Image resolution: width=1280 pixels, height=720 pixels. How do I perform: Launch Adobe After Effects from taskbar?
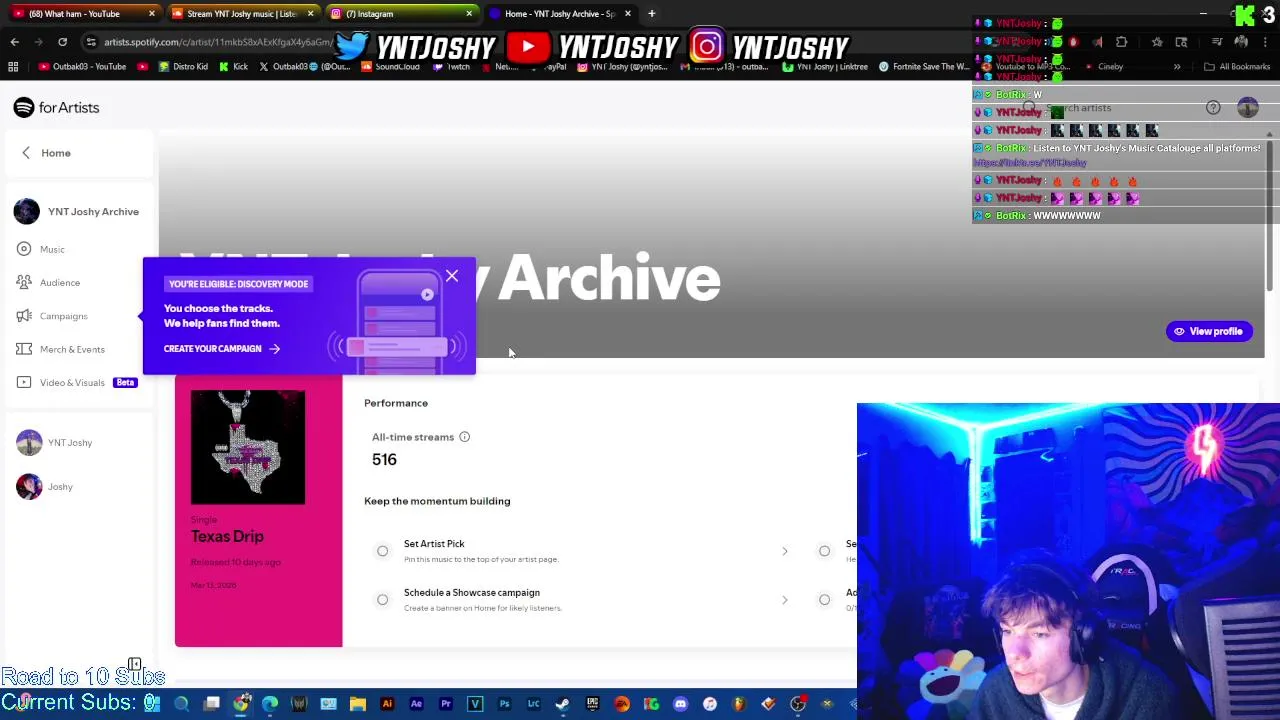pyautogui.click(x=416, y=704)
